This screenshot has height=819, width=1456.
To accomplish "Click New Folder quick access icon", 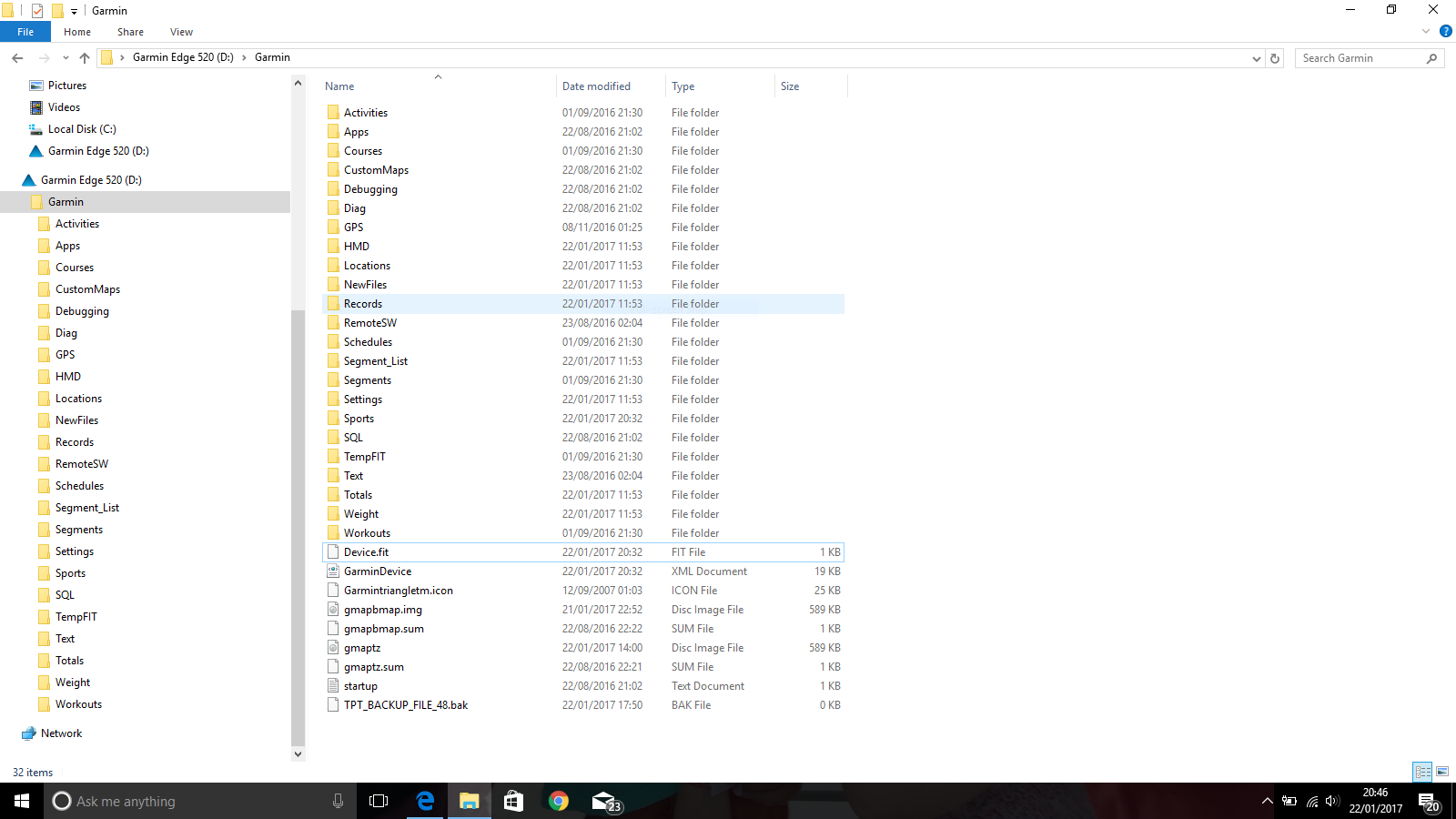I will 57,11.
